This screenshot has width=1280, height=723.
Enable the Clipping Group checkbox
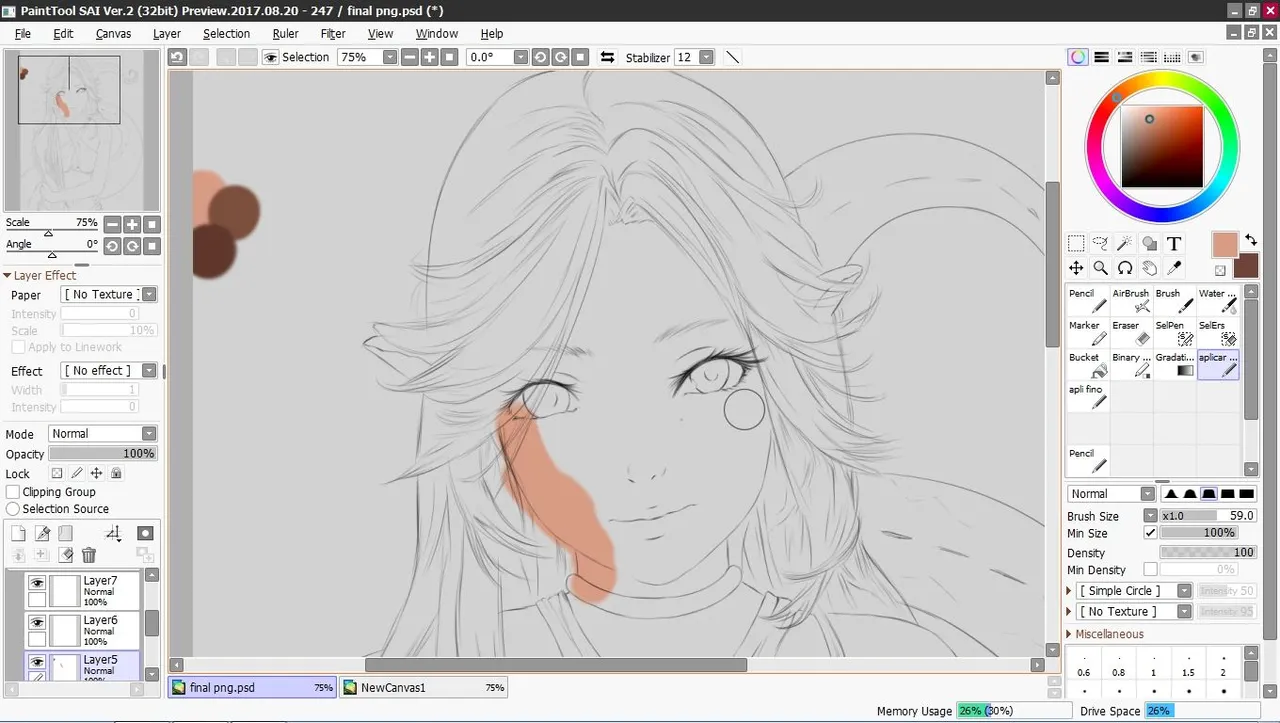coord(13,492)
